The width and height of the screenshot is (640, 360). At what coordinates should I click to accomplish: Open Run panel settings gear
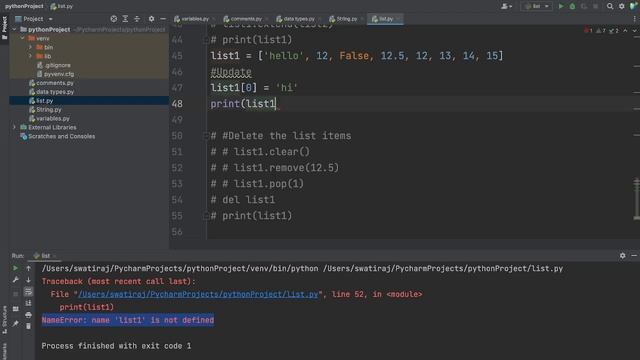tap(622, 256)
